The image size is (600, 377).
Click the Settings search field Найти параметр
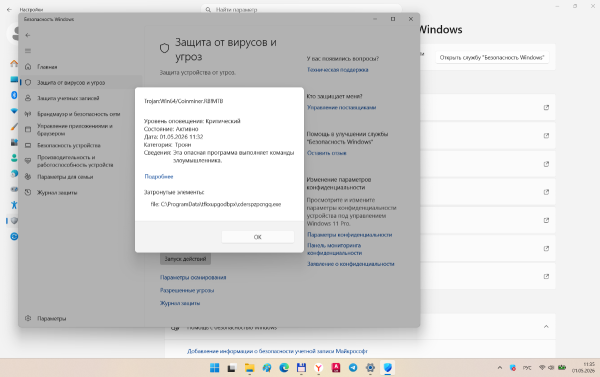click(x=301, y=9)
